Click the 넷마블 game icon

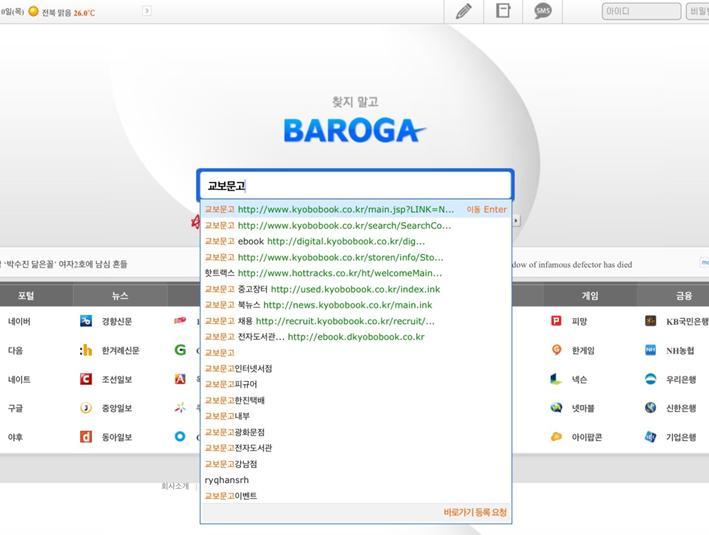[x=556, y=408]
